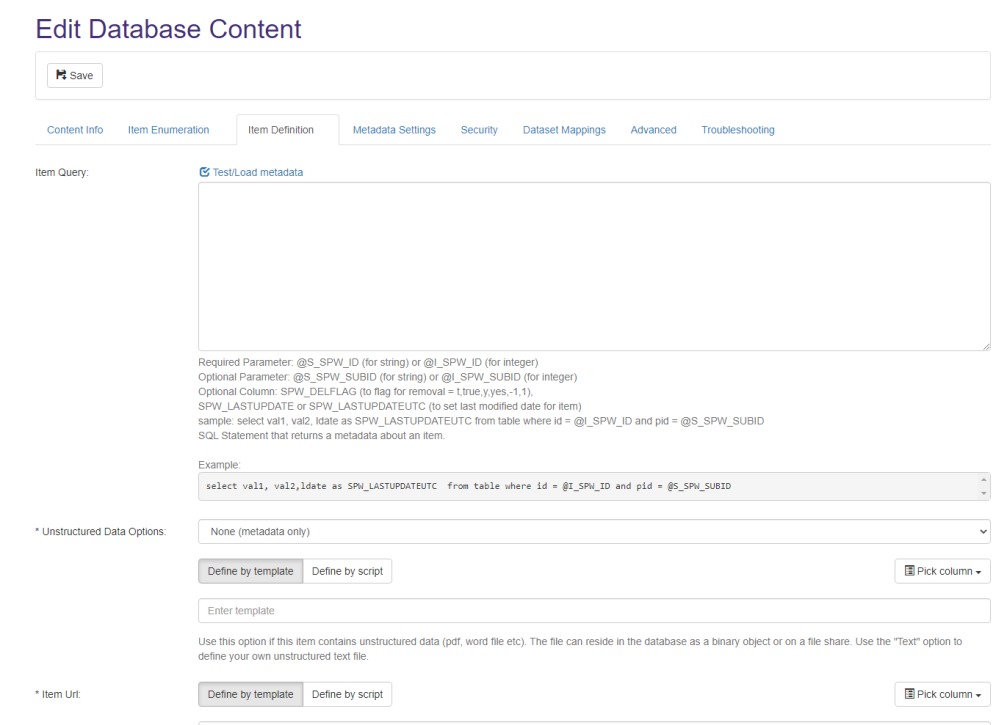This screenshot has width=996, height=725.
Task: Select the Security tab
Action: 479,130
